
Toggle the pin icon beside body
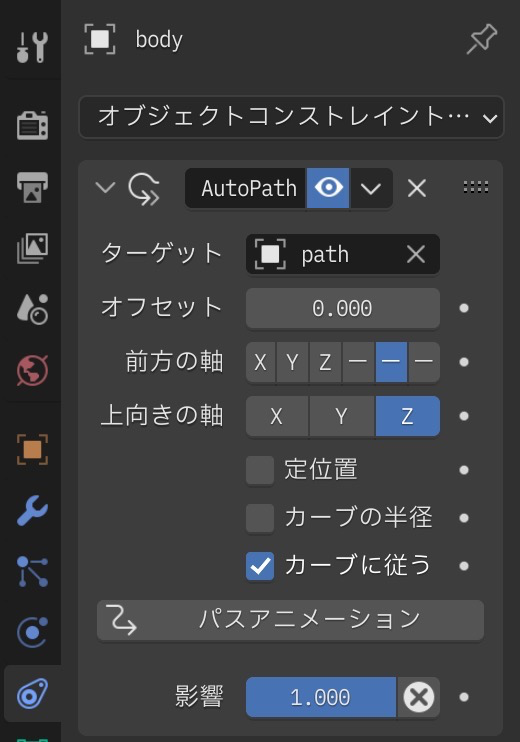pyautogui.click(x=482, y=39)
